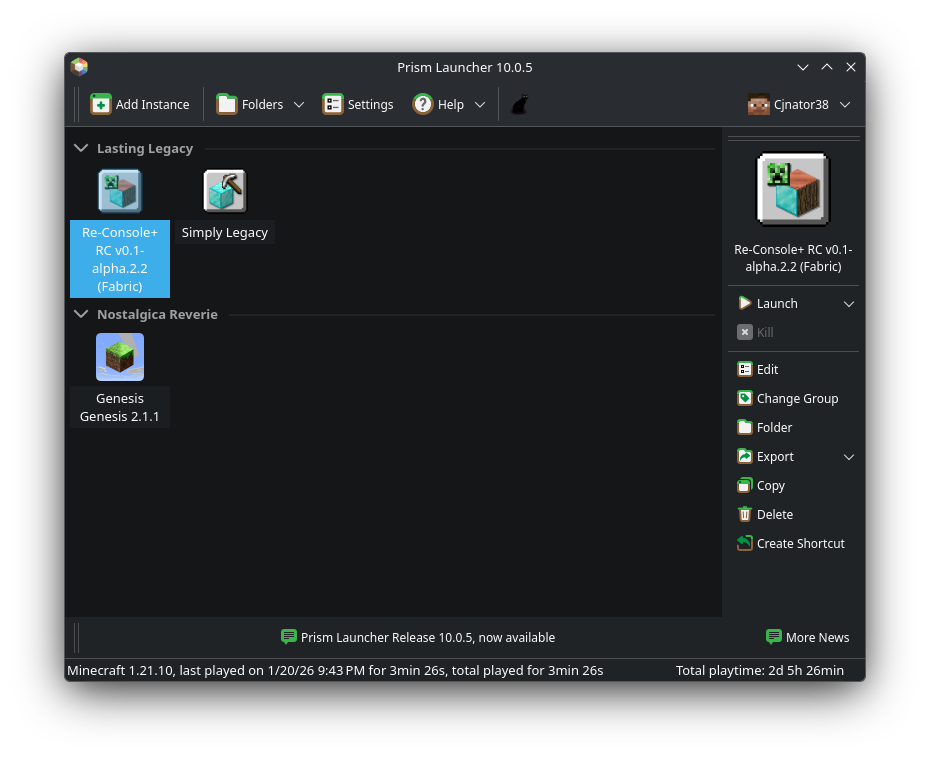Select the Simply Legacy instance thumbnail

point(224,190)
